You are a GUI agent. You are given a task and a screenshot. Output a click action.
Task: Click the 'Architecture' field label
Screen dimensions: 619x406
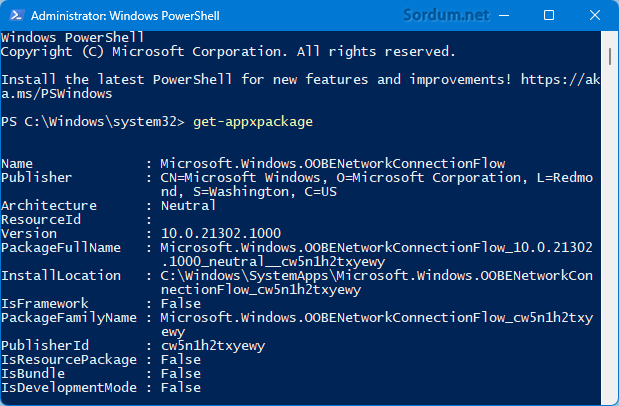click(49, 206)
